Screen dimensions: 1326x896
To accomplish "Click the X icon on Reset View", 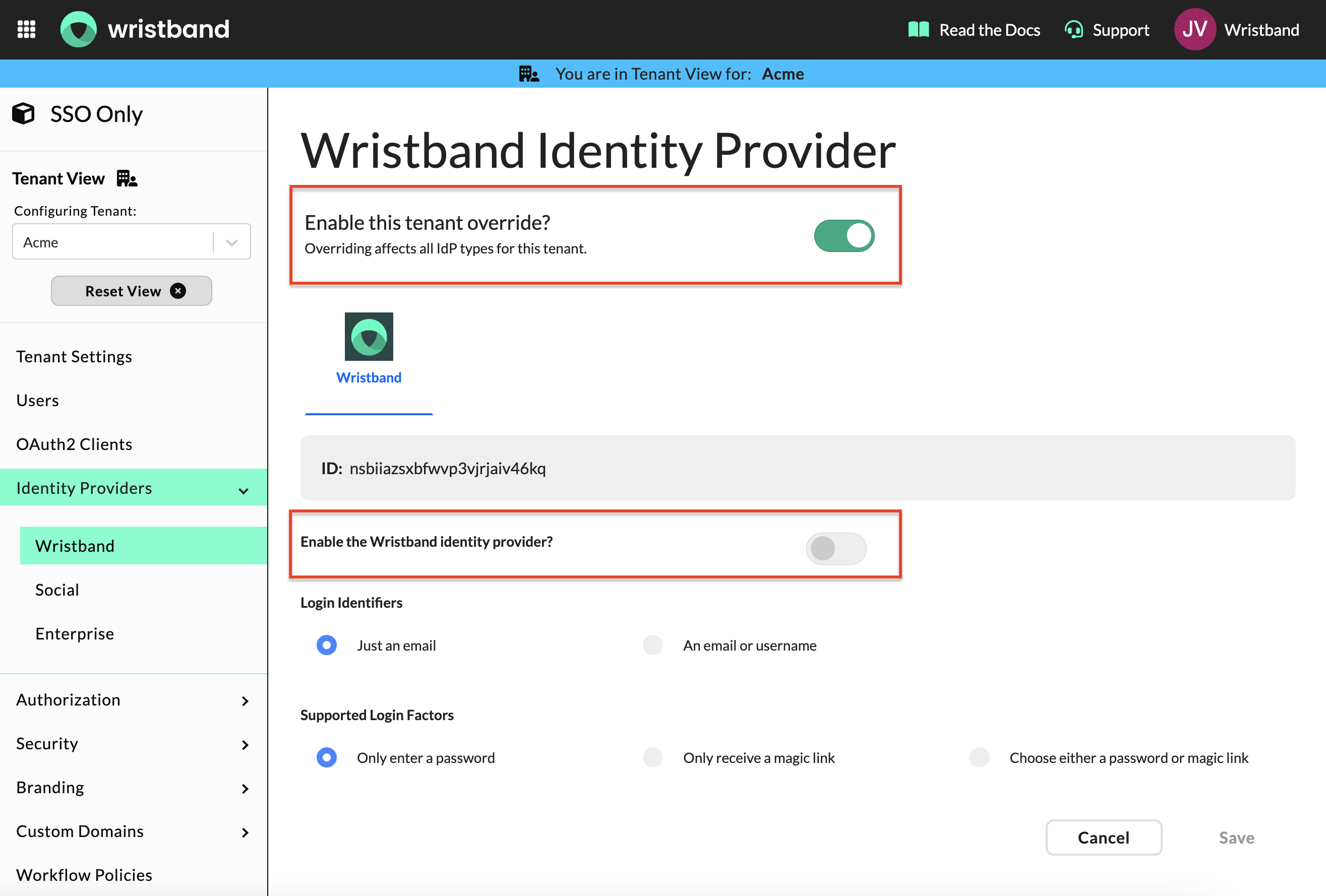I will pyautogui.click(x=178, y=291).
